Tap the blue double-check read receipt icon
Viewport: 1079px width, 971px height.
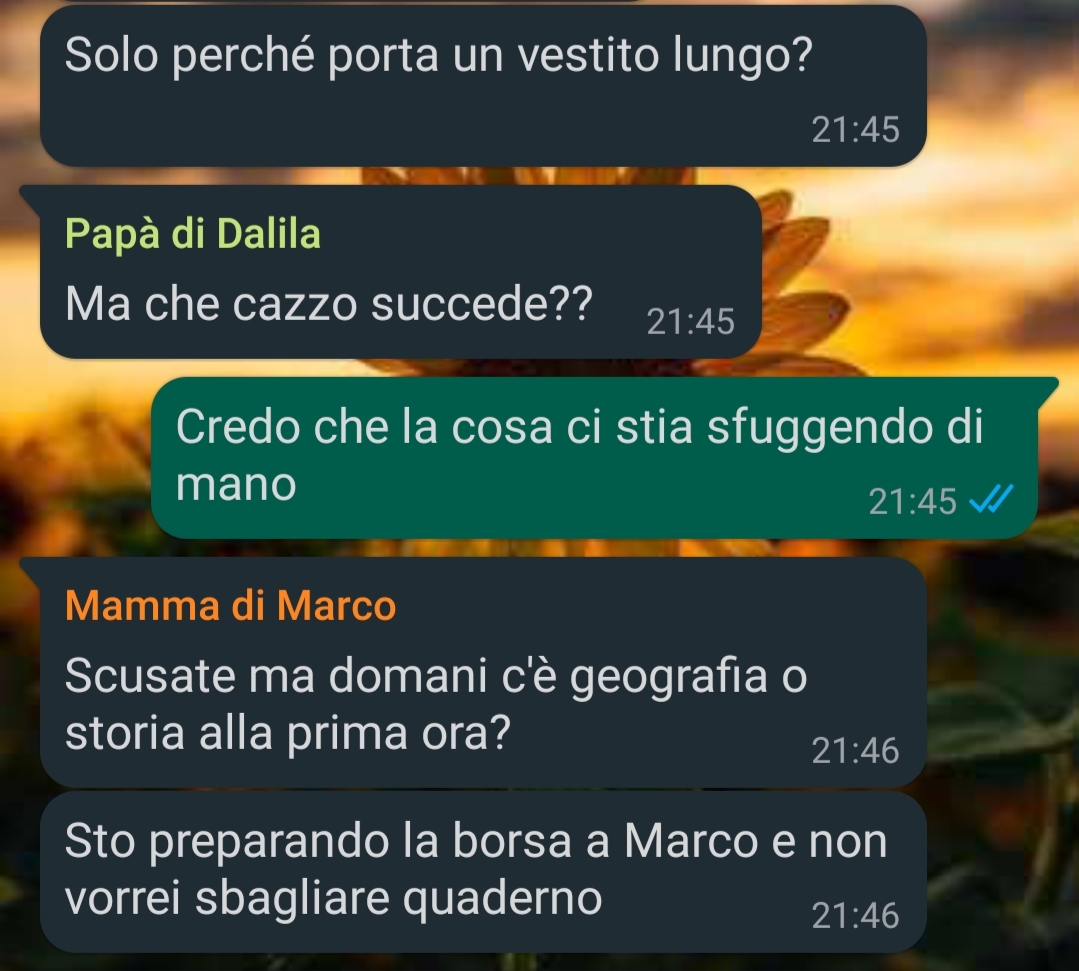[992, 500]
